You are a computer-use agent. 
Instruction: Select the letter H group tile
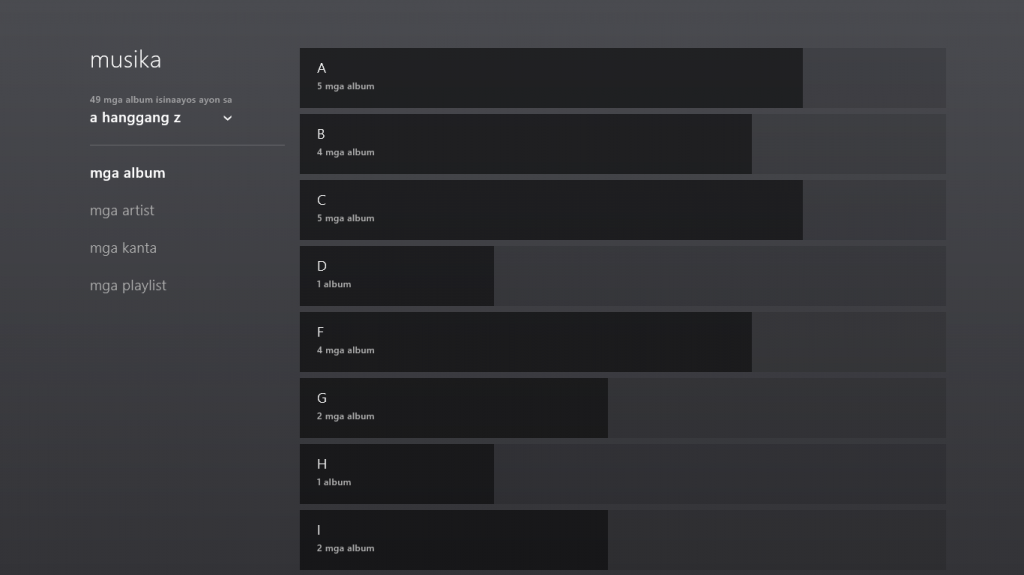[x=396, y=474]
